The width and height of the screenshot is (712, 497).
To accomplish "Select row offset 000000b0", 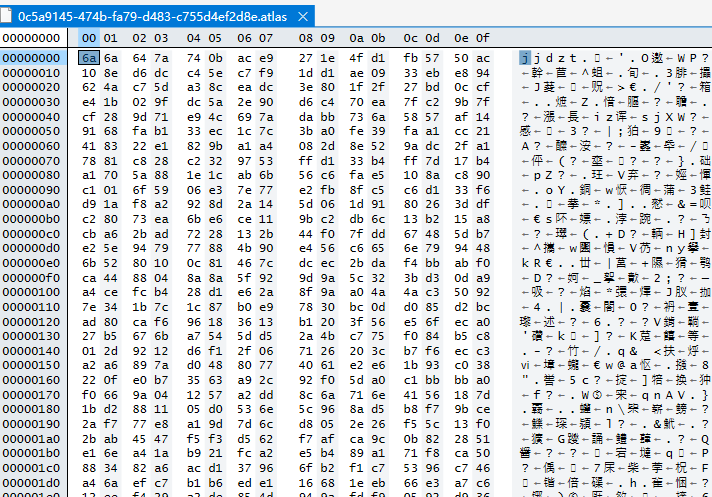I will point(31,219).
